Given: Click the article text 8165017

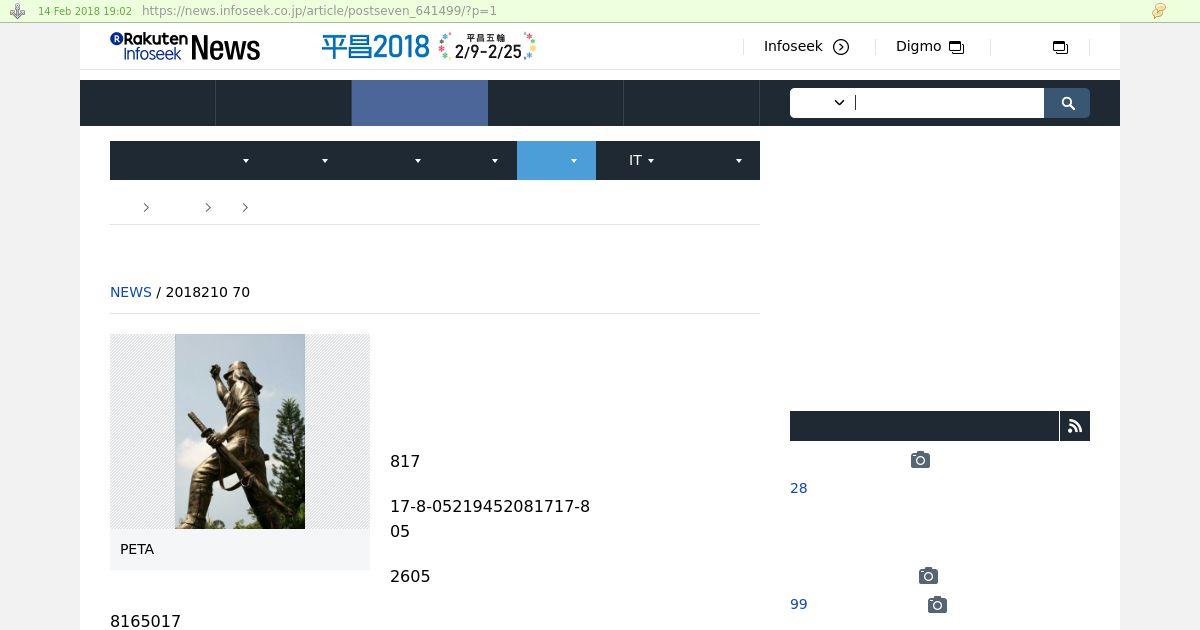Looking at the screenshot, I should [145, 621].
